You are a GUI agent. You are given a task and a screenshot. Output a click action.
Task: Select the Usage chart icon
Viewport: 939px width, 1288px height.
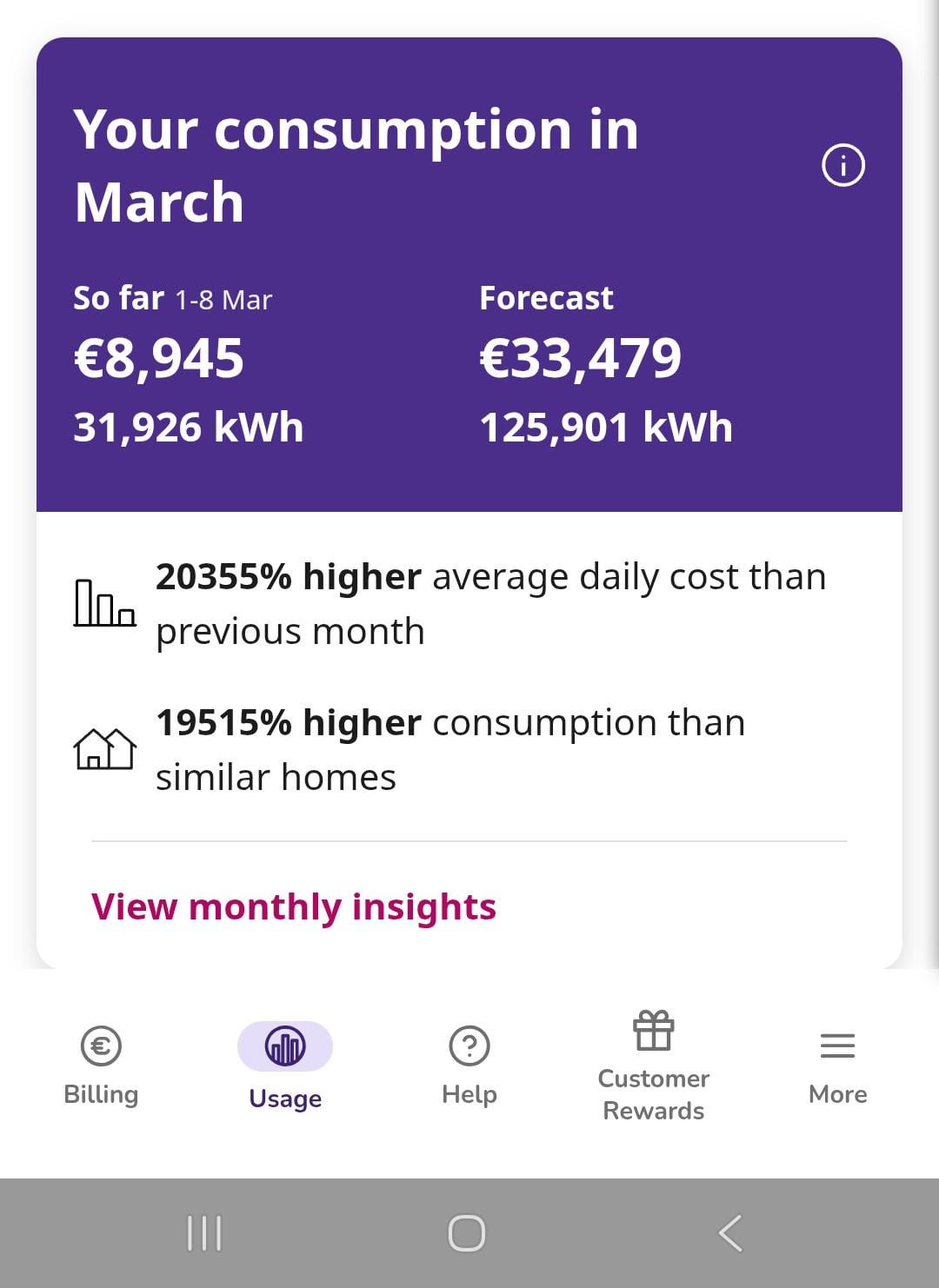click(285, 1046)
